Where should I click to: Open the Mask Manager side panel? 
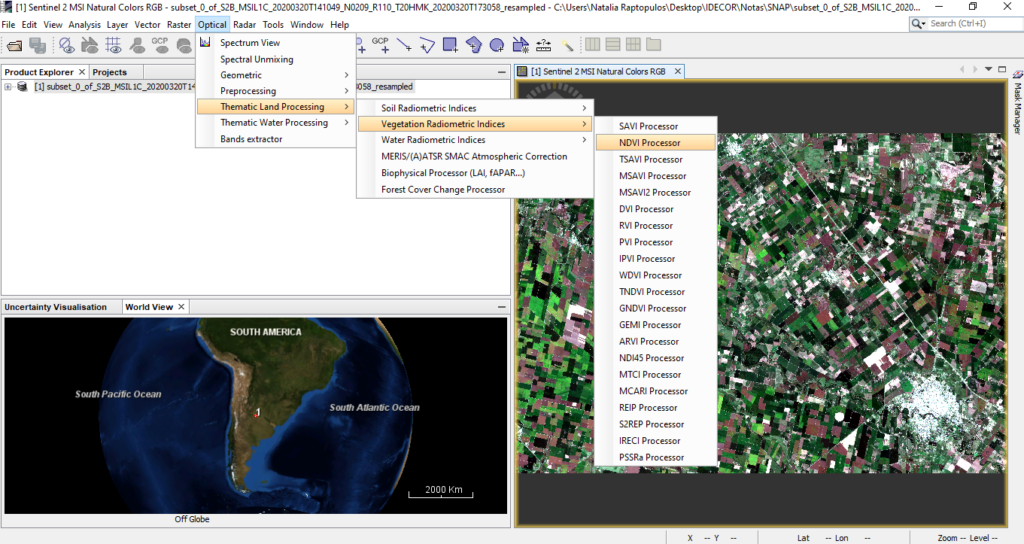tap(1017, 103)
